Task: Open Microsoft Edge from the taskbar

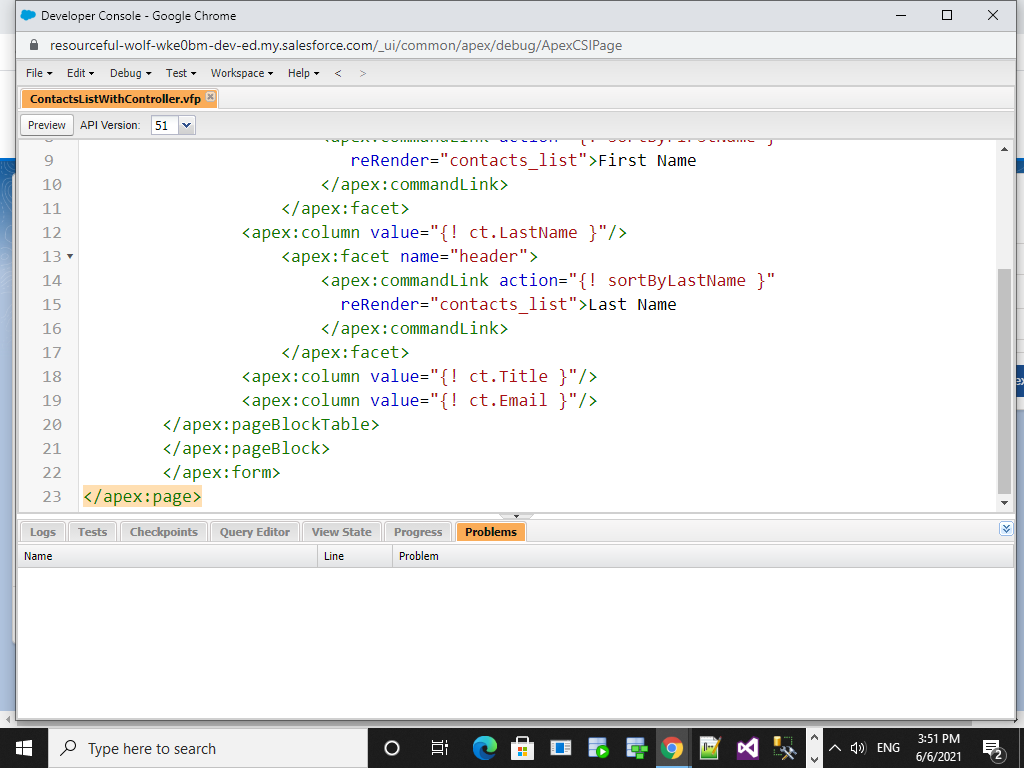Action: click(x=486, y=747)
